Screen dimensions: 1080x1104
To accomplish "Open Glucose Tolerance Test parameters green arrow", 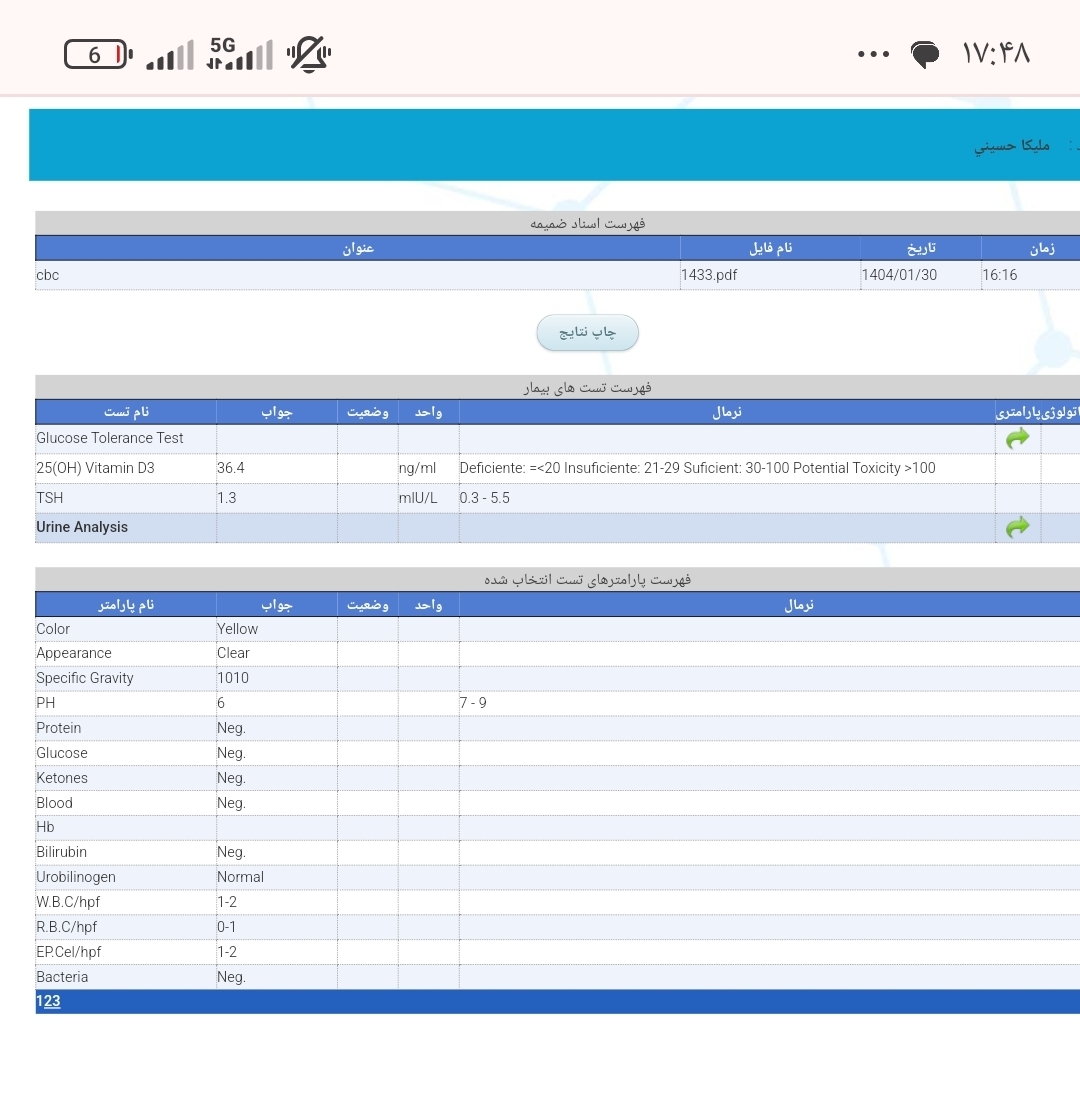I will [x=1017, y=438].
